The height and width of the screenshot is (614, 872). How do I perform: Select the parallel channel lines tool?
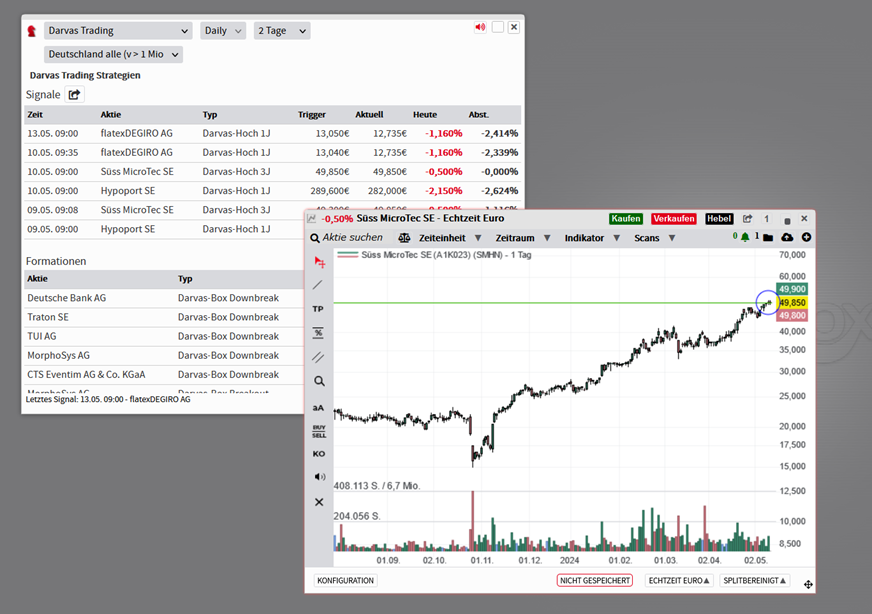coord(318,357)
